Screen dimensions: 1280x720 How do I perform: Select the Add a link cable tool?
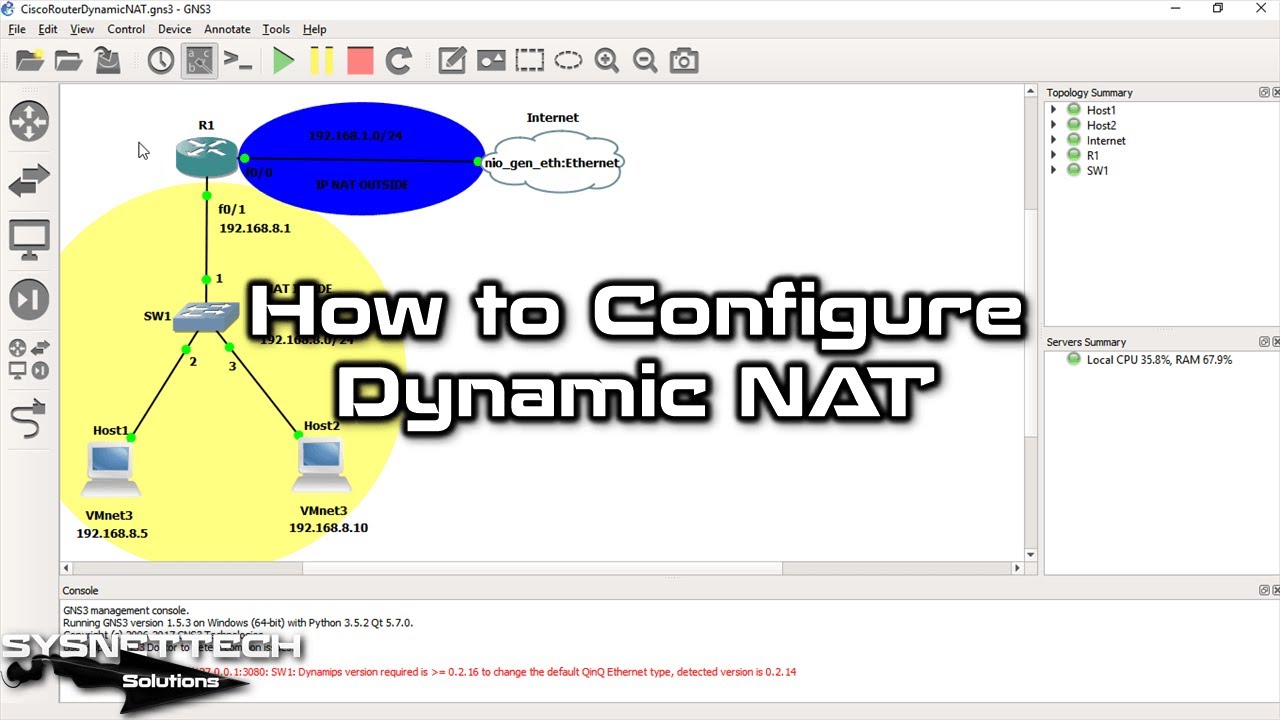click(x=29, y=418)
